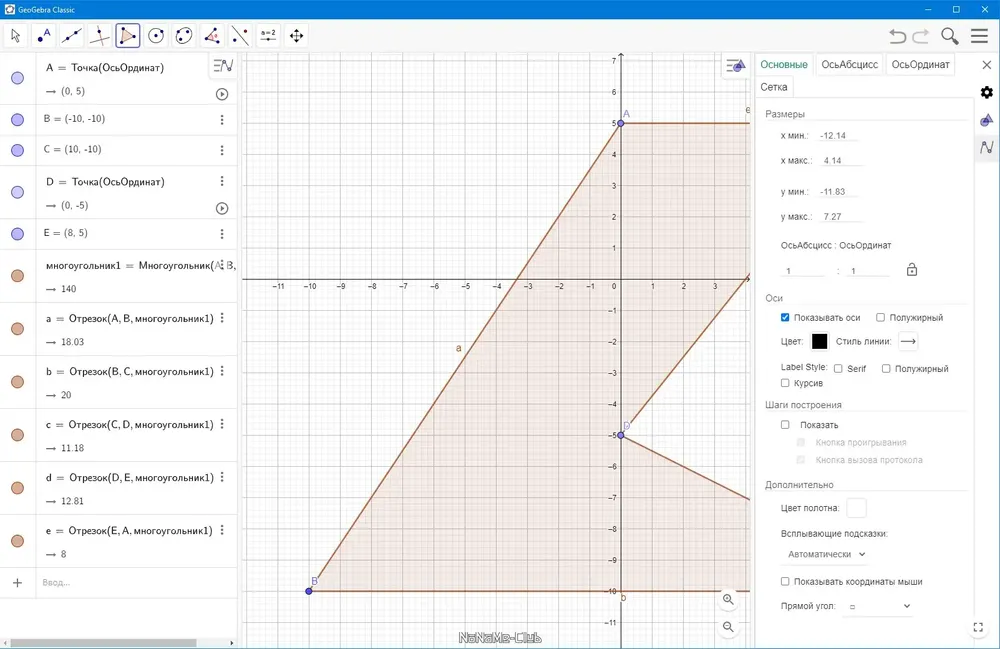Play animation for point A
The width and height of the screenshot is (1000, 649).
[222, 94]
